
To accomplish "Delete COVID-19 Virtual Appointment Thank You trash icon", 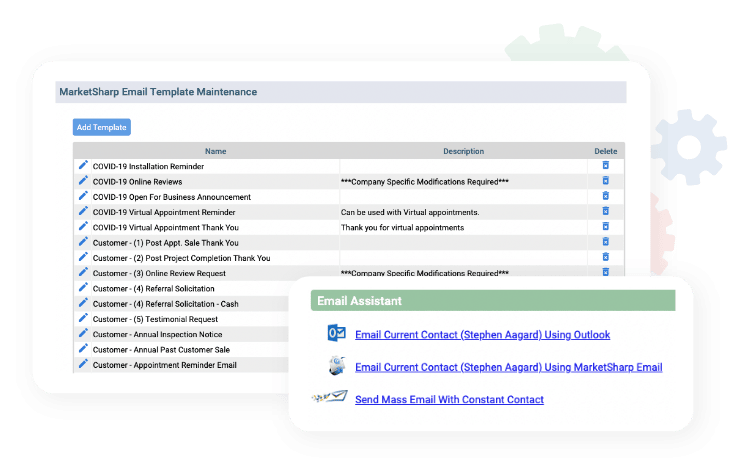I will pyautogui.click(x=606, y=226).
